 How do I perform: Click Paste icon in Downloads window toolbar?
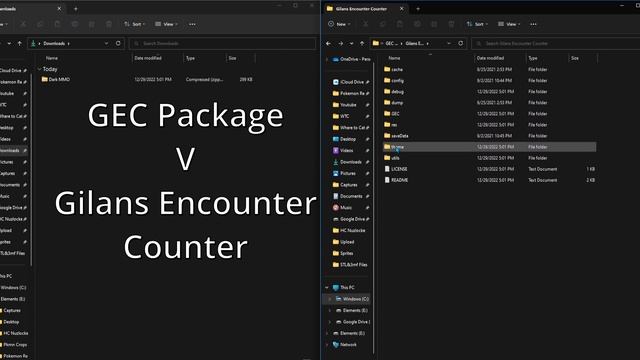[x=57, y=24]
